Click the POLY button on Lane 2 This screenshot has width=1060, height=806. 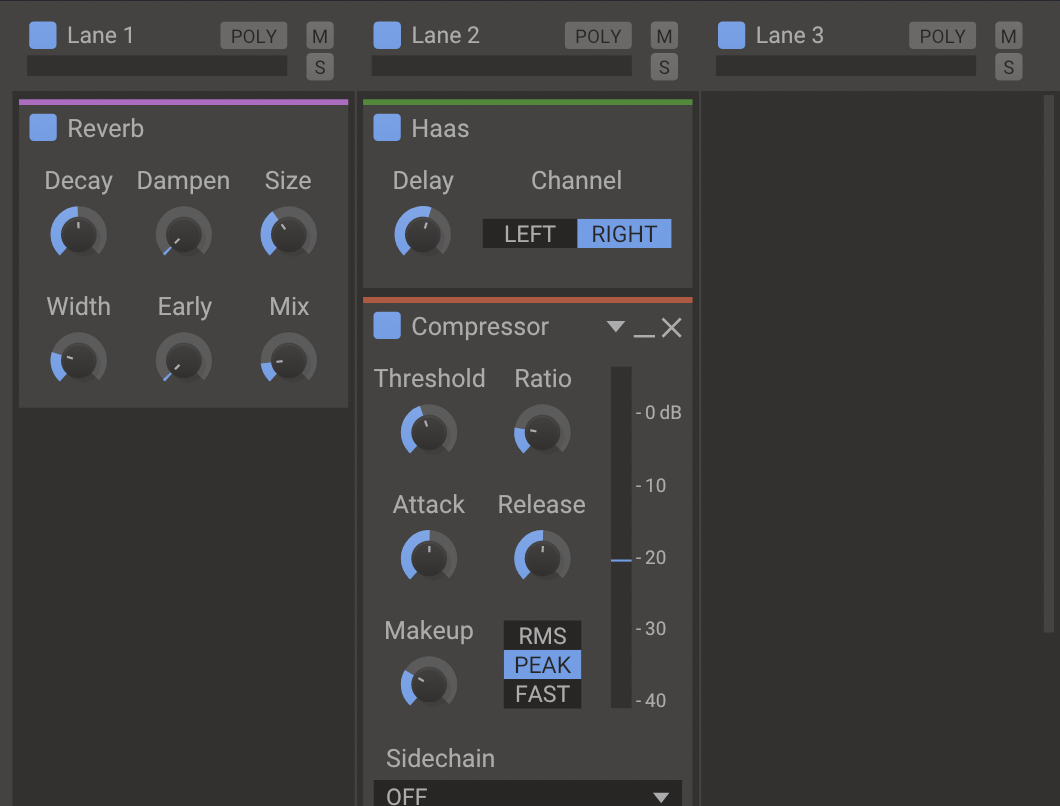pyautogui.click(x=598, y=36)
